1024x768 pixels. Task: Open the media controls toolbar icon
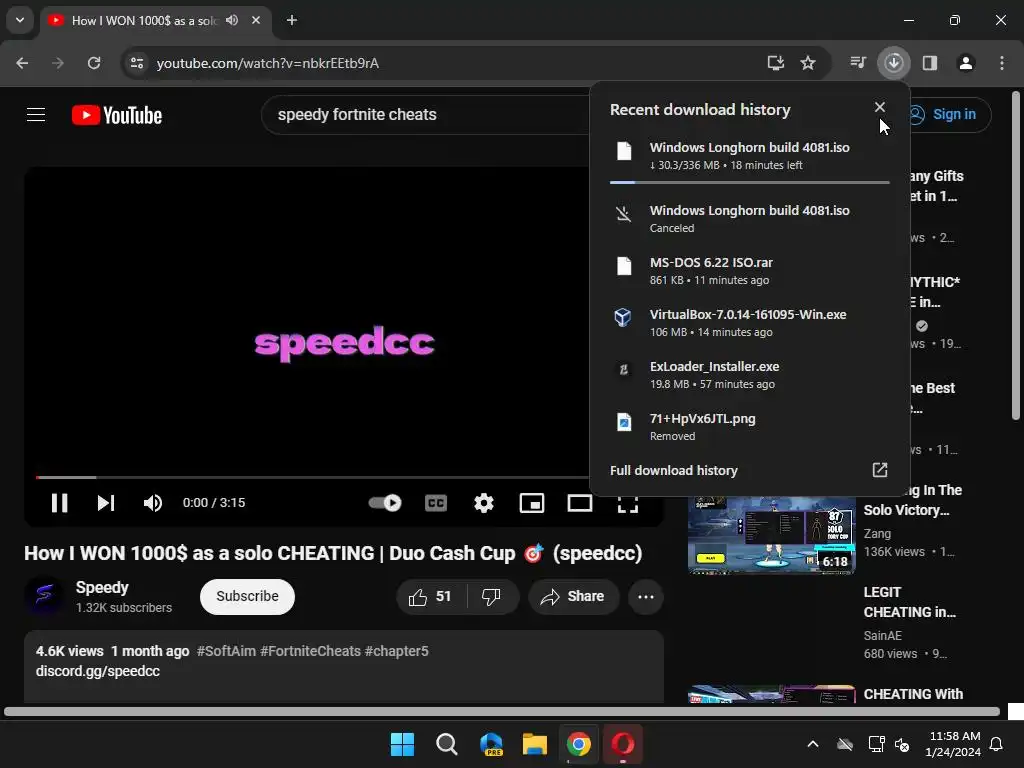tap(857, 63)
